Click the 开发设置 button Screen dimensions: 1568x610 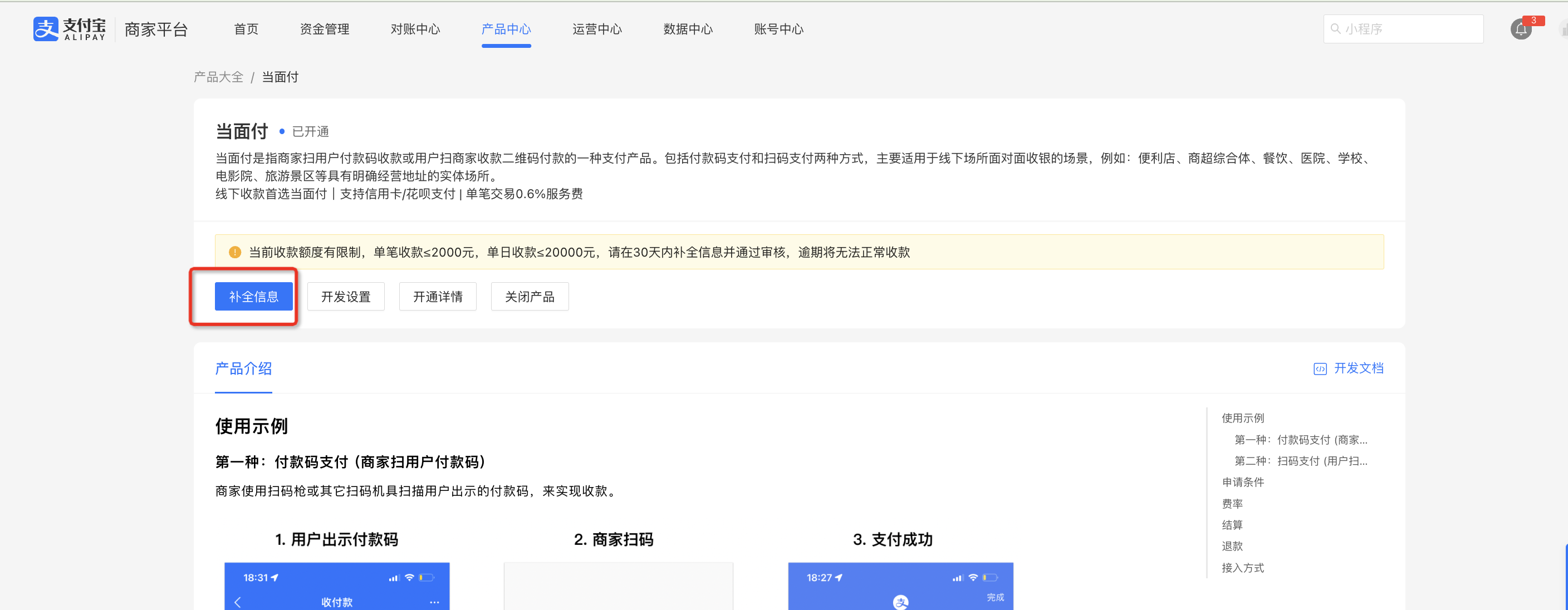pyautogui.click(x=346, y=296)
